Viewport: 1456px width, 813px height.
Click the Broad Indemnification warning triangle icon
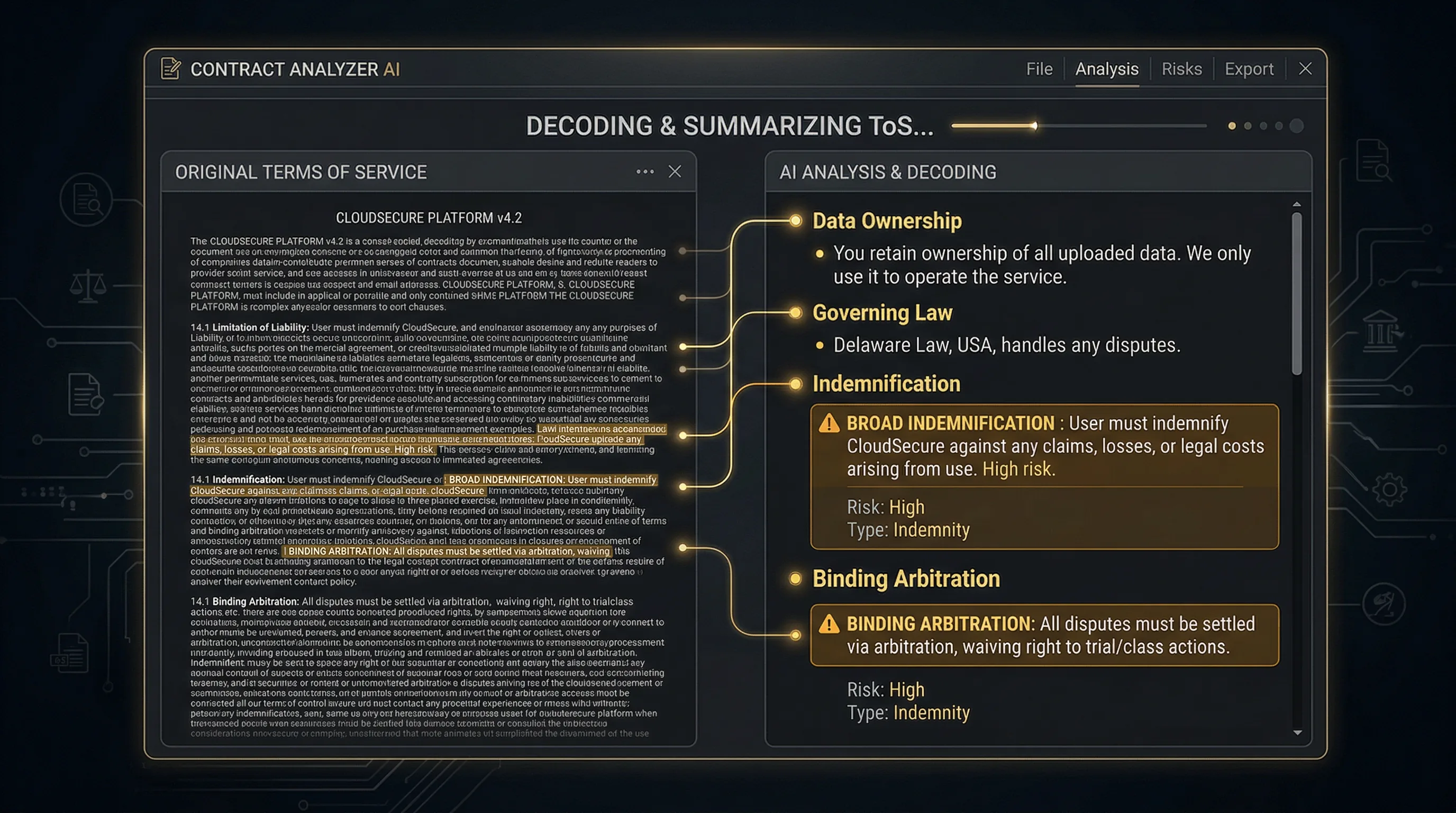(x=829, y=423)
